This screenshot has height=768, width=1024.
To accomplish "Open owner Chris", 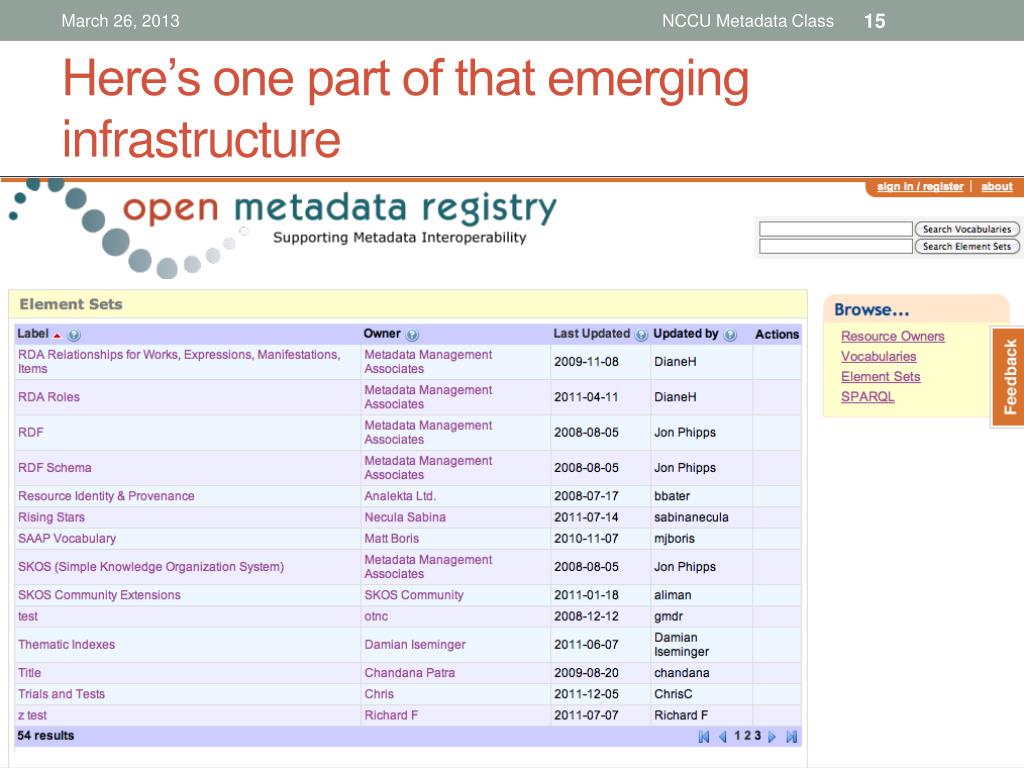I will tap(379, 694).
